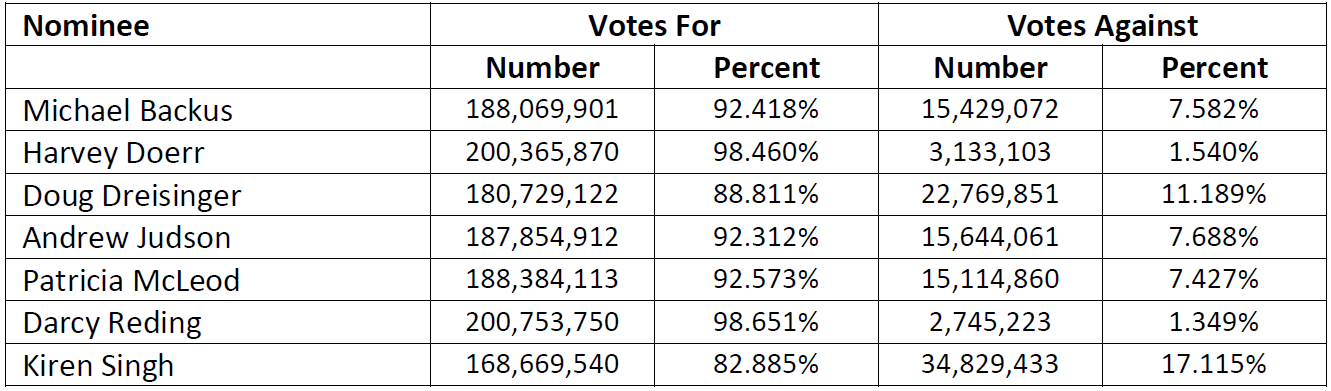Select Patricia McLeod's 188,384,113 votes cell

click(x=542, y=280)
